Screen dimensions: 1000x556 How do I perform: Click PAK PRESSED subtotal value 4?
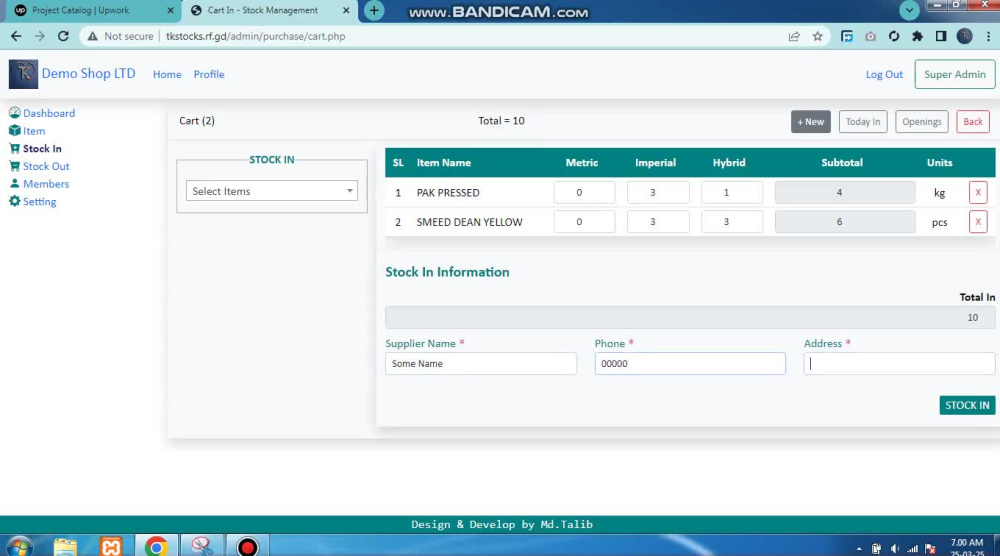[x=845, y=193]
